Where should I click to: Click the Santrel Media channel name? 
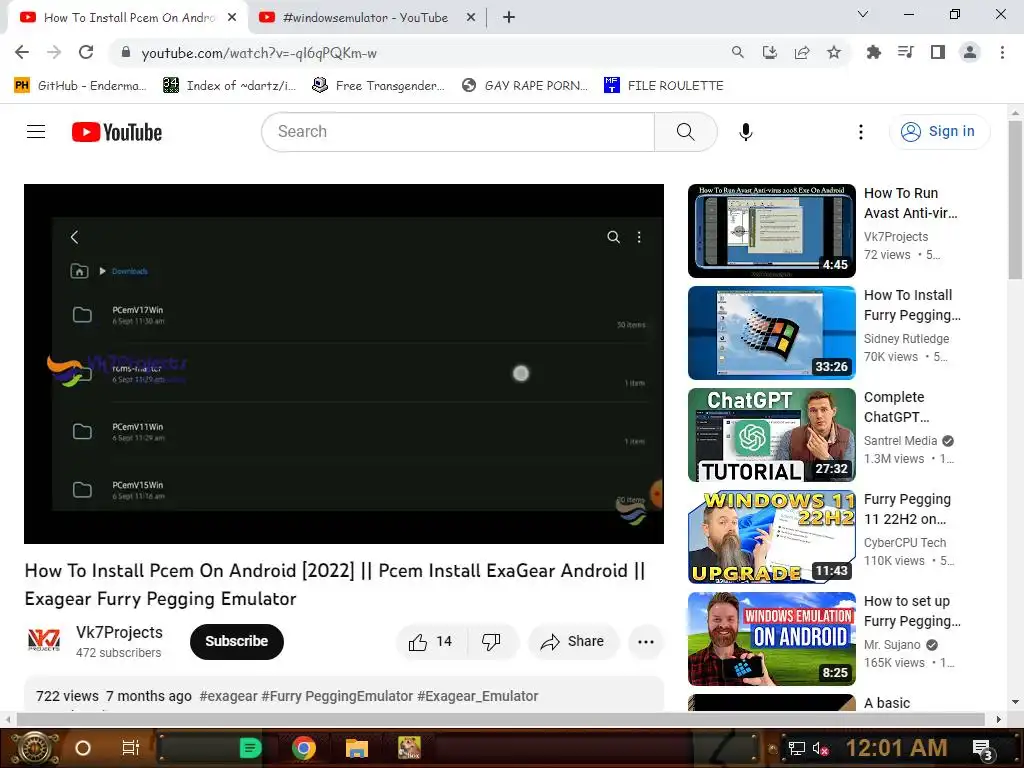[901, 441]
